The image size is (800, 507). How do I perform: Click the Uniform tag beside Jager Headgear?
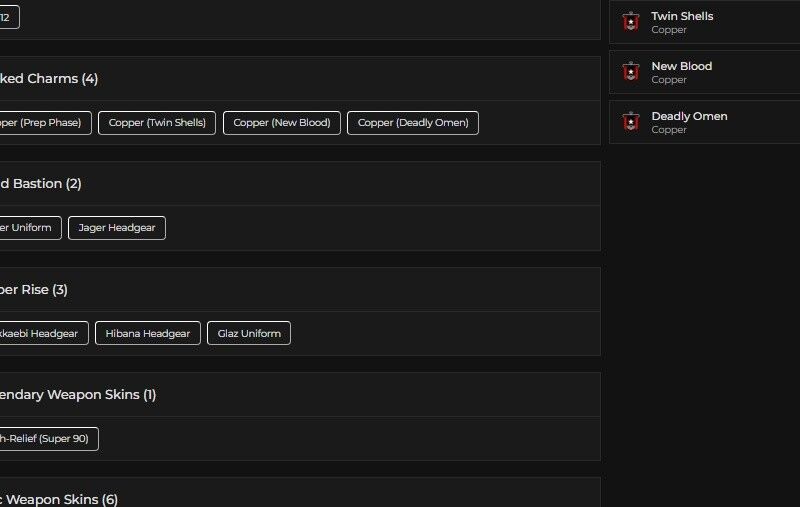click(28, 228)
